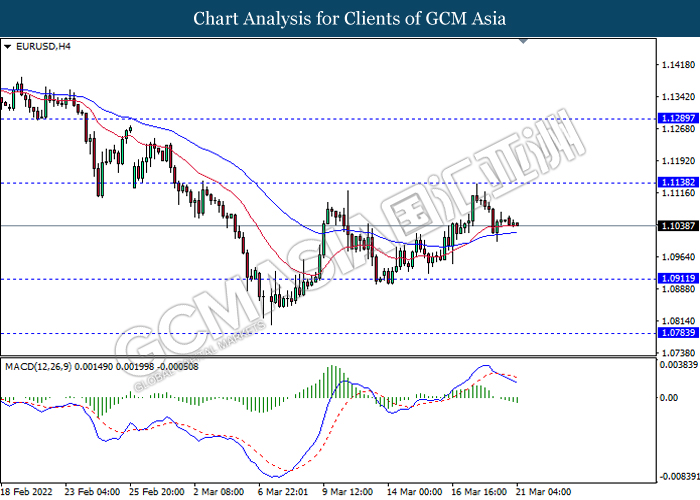The height and width of the screenshot is (500, 700).
Task: Click the EURUSD,H4 symbol dropdown arrow
Action: [7, 46]
